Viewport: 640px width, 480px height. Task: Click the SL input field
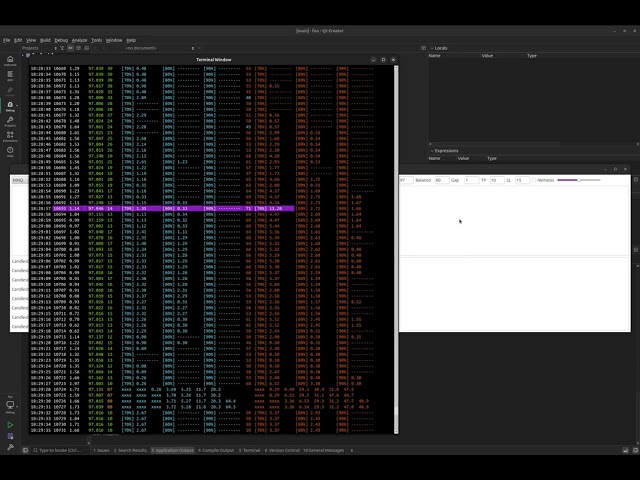(522, 180)
